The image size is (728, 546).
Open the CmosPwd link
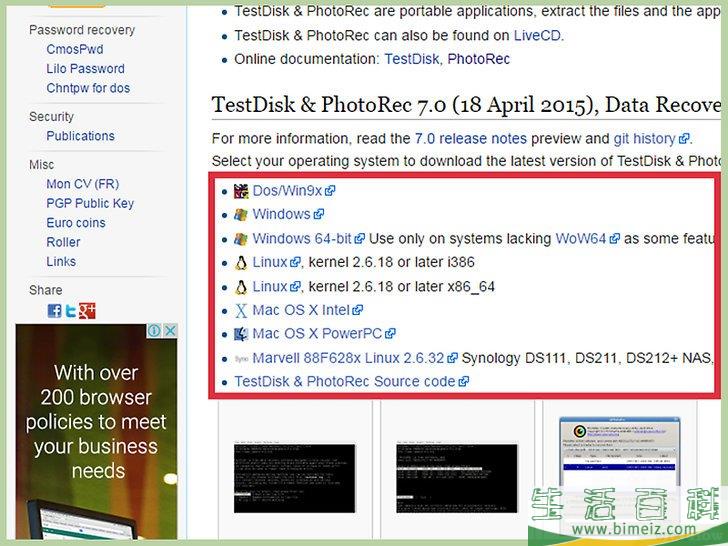pyautogui.click(x=75, y=49)
